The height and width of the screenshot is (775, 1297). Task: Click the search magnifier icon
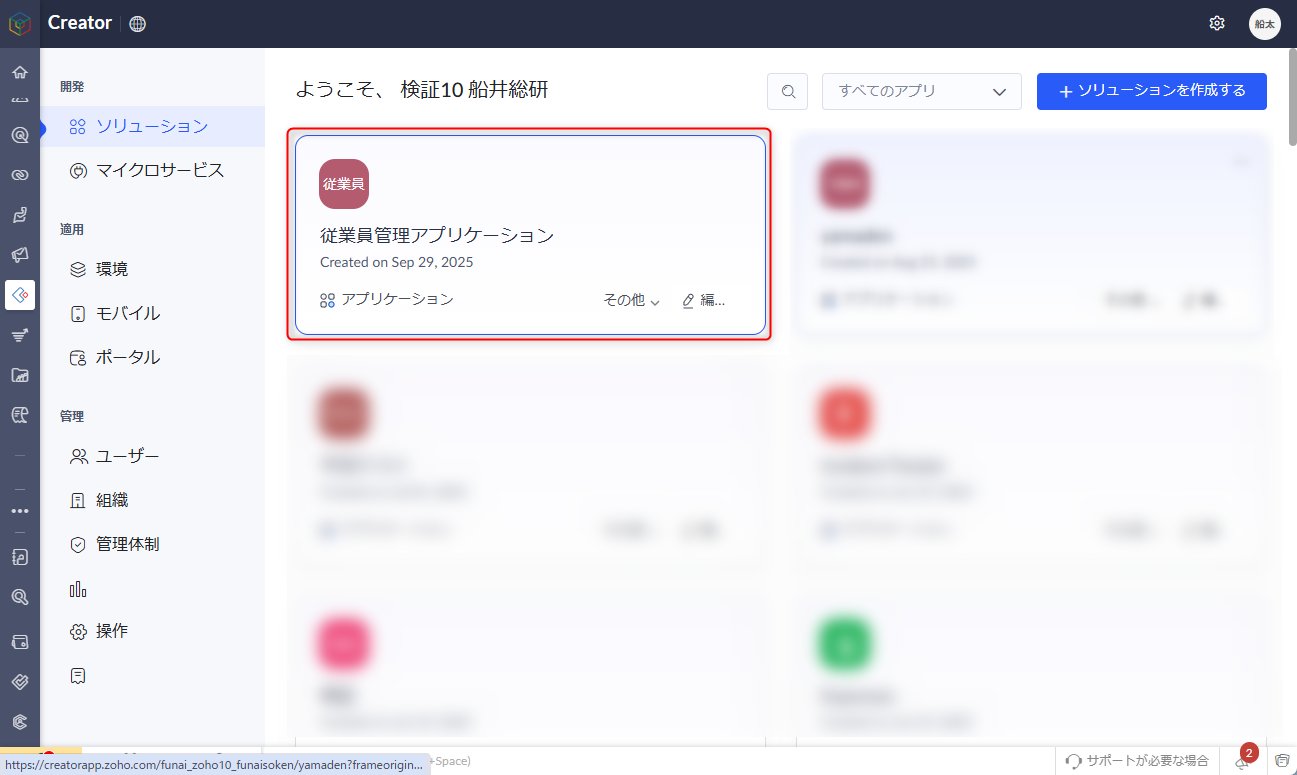(788, 91)
